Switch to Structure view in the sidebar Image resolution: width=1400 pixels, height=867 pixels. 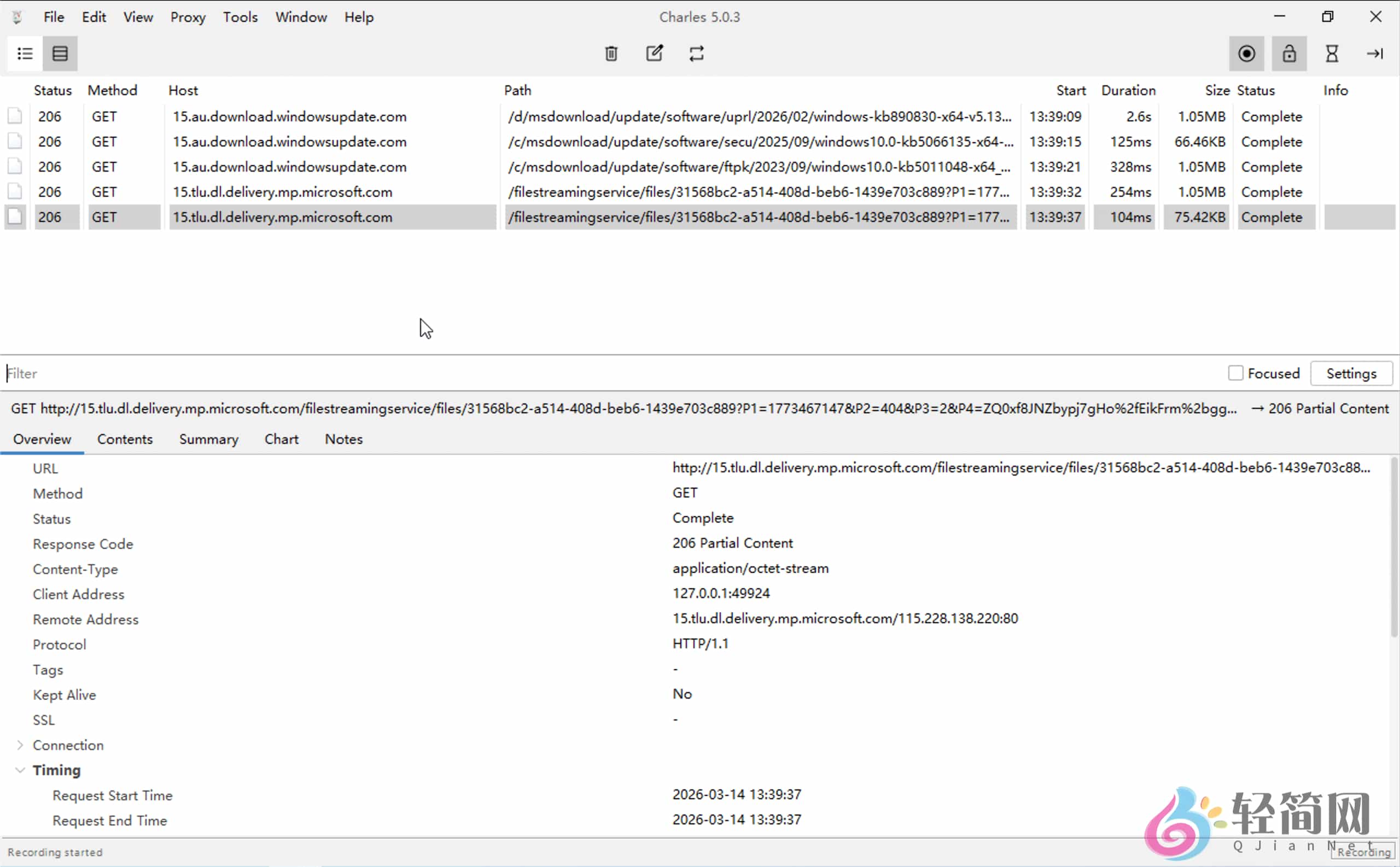pos(25,54)
